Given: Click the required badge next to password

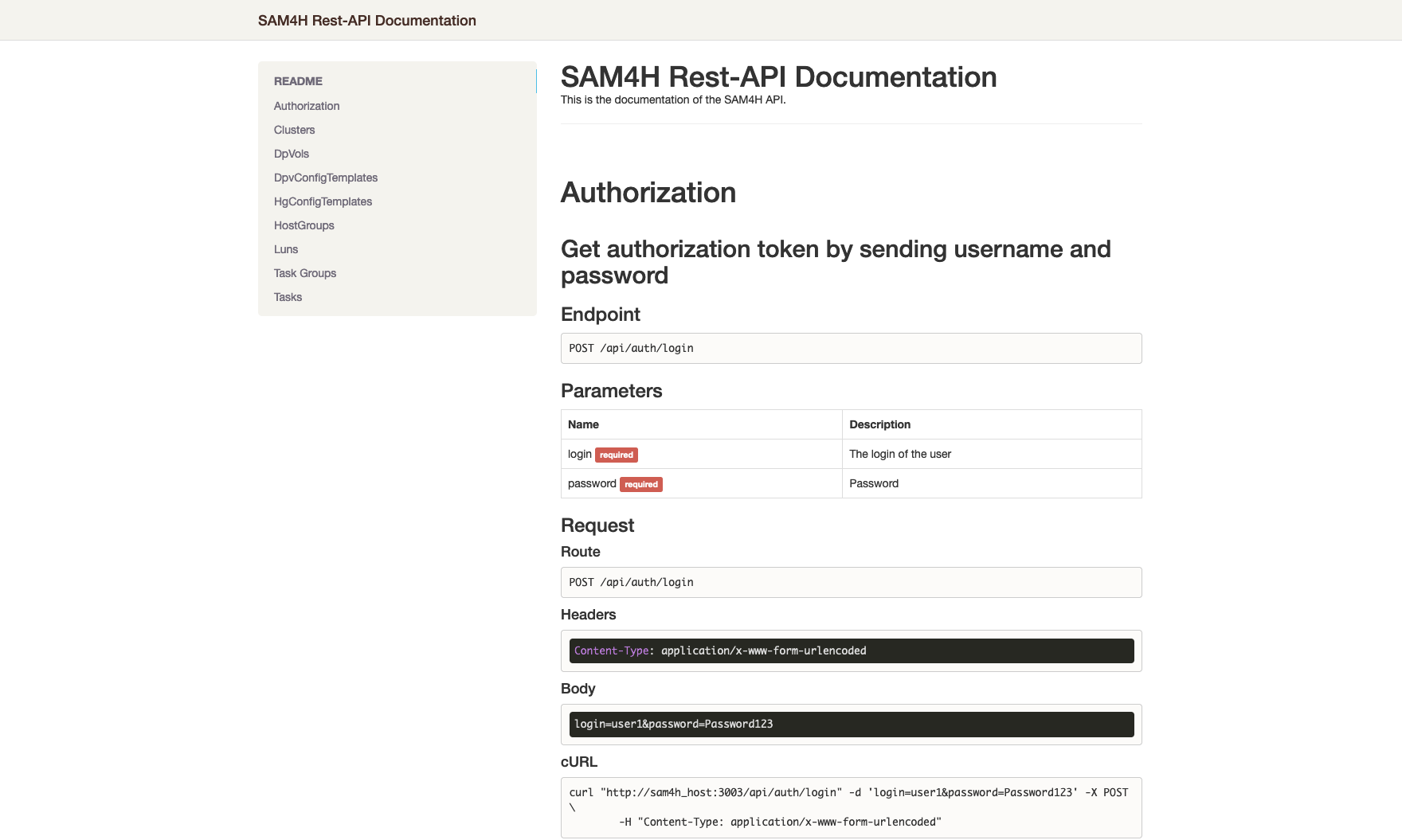Looking at the screenshot, I should (x=641, y=485).
